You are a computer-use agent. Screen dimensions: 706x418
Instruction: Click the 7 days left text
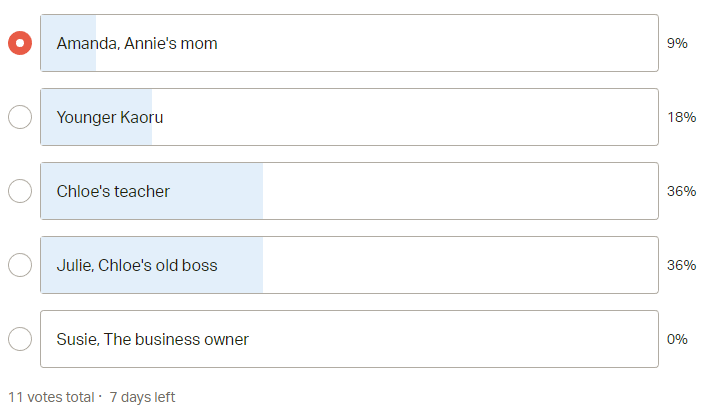point(142,397)
